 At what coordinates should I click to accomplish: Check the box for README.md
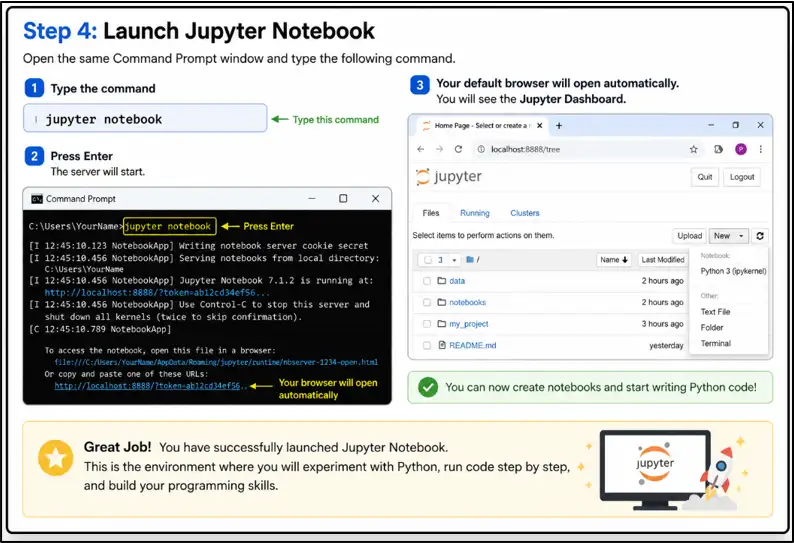point(427,345)
